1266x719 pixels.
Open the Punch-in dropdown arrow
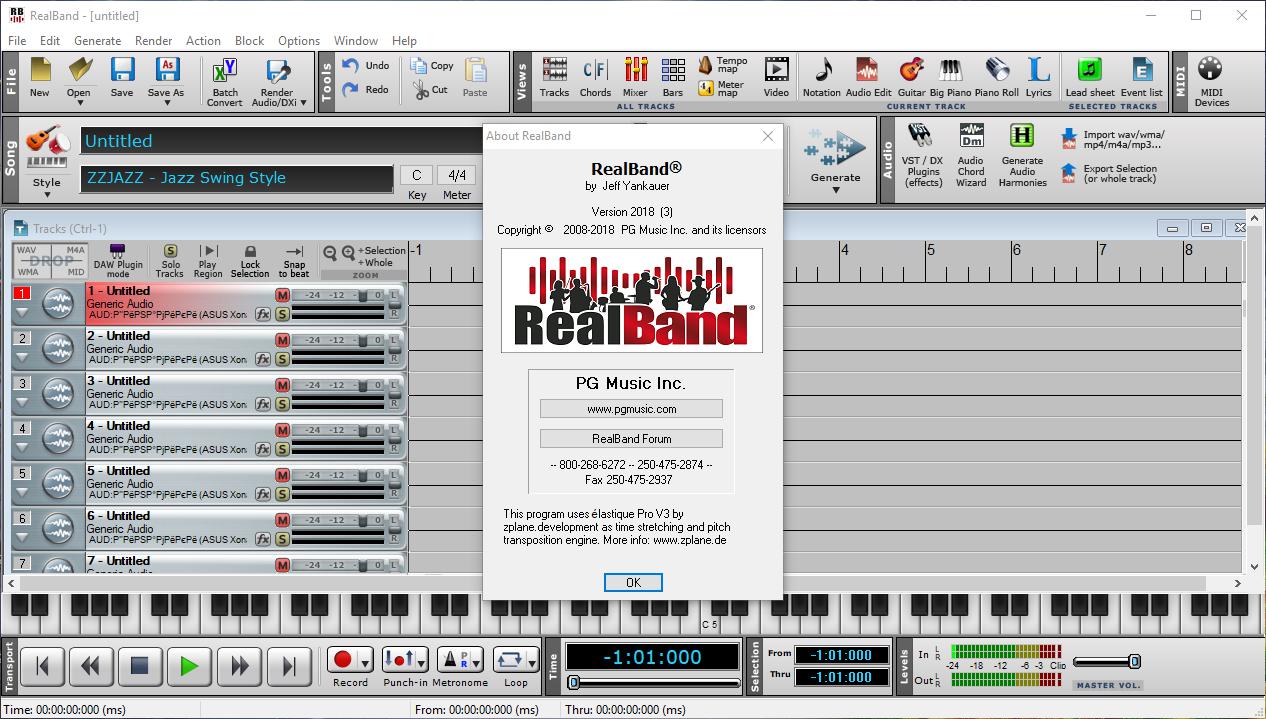click(422, 661)
